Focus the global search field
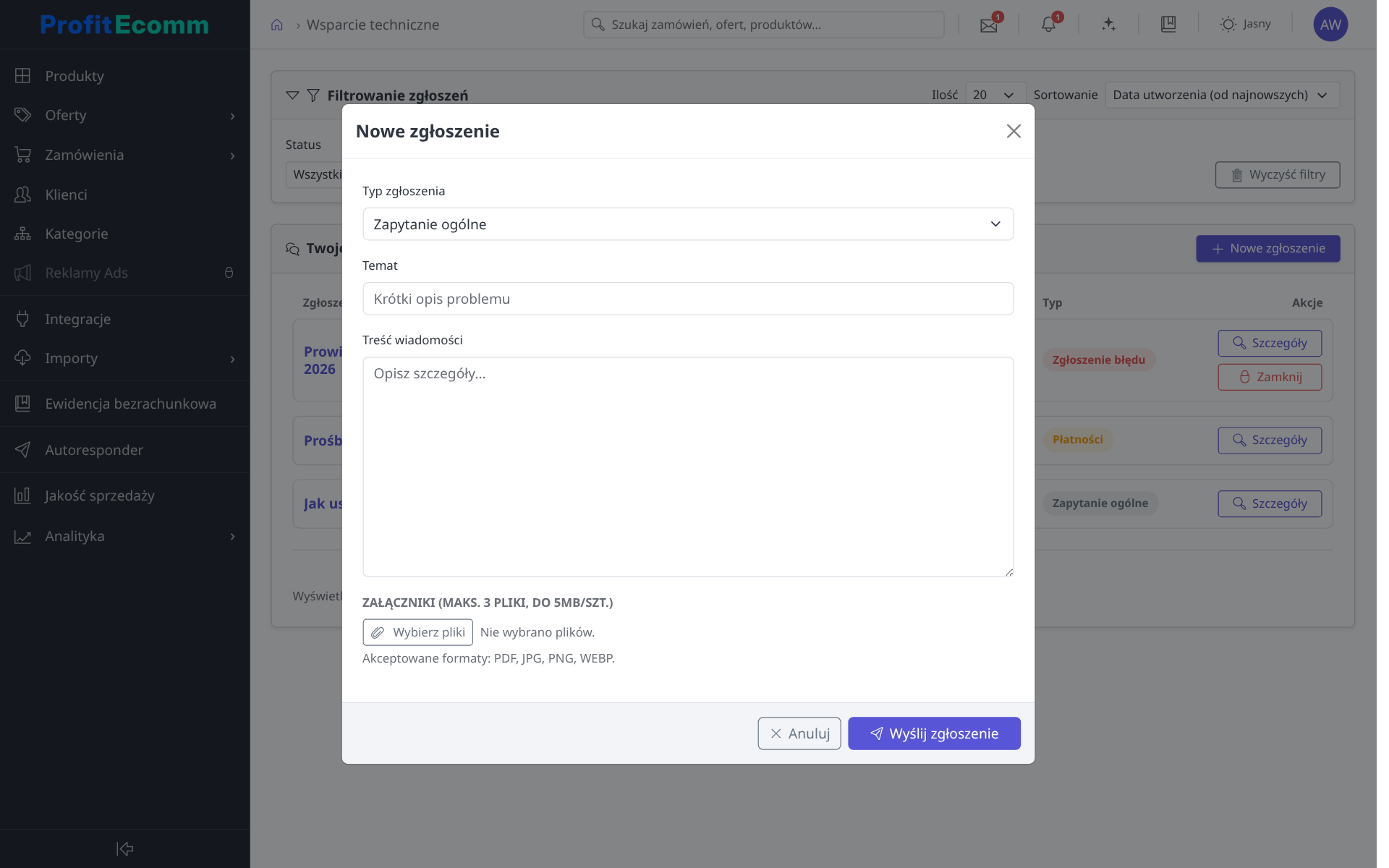1389x868 pixels. (763, 25)
